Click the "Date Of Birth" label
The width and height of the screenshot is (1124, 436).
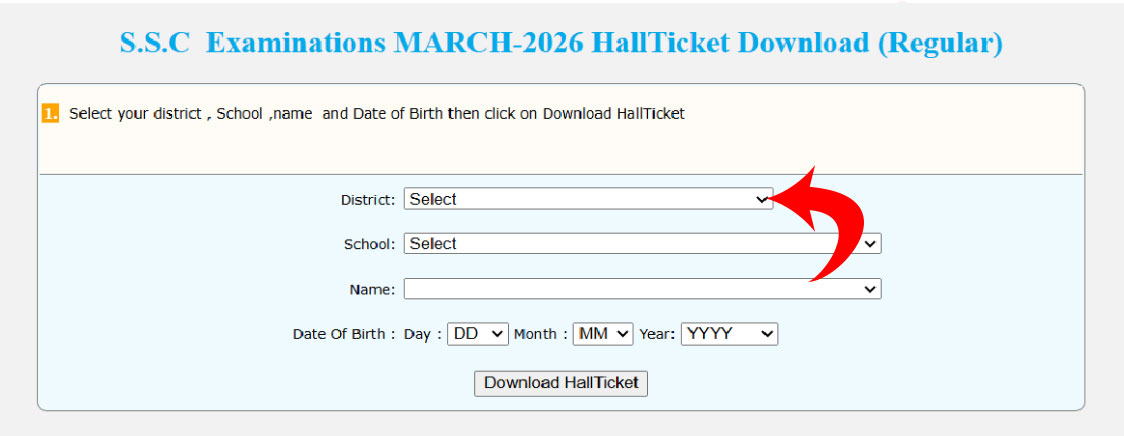(340, 335)
